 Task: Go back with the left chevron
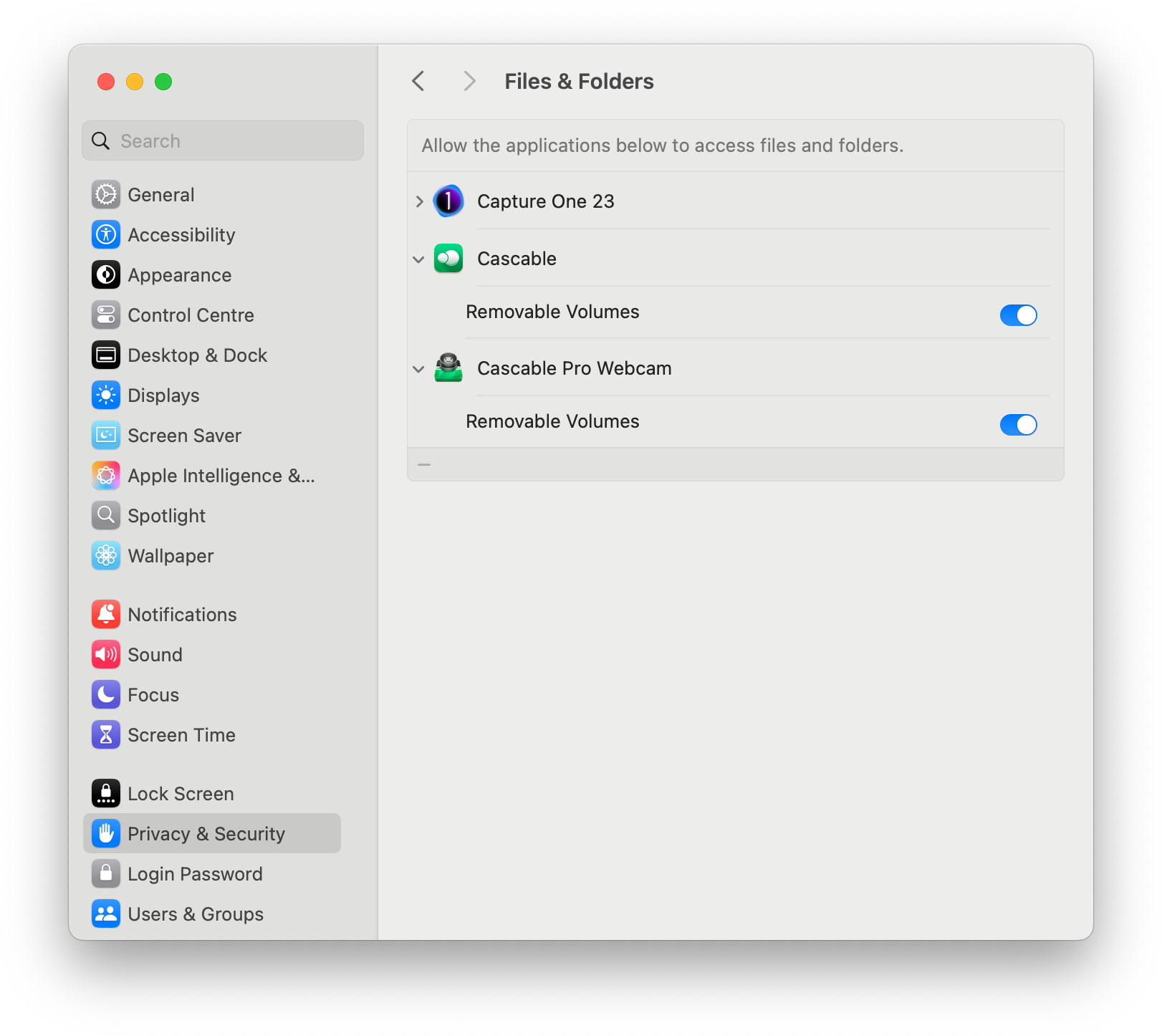click(418, 81)
